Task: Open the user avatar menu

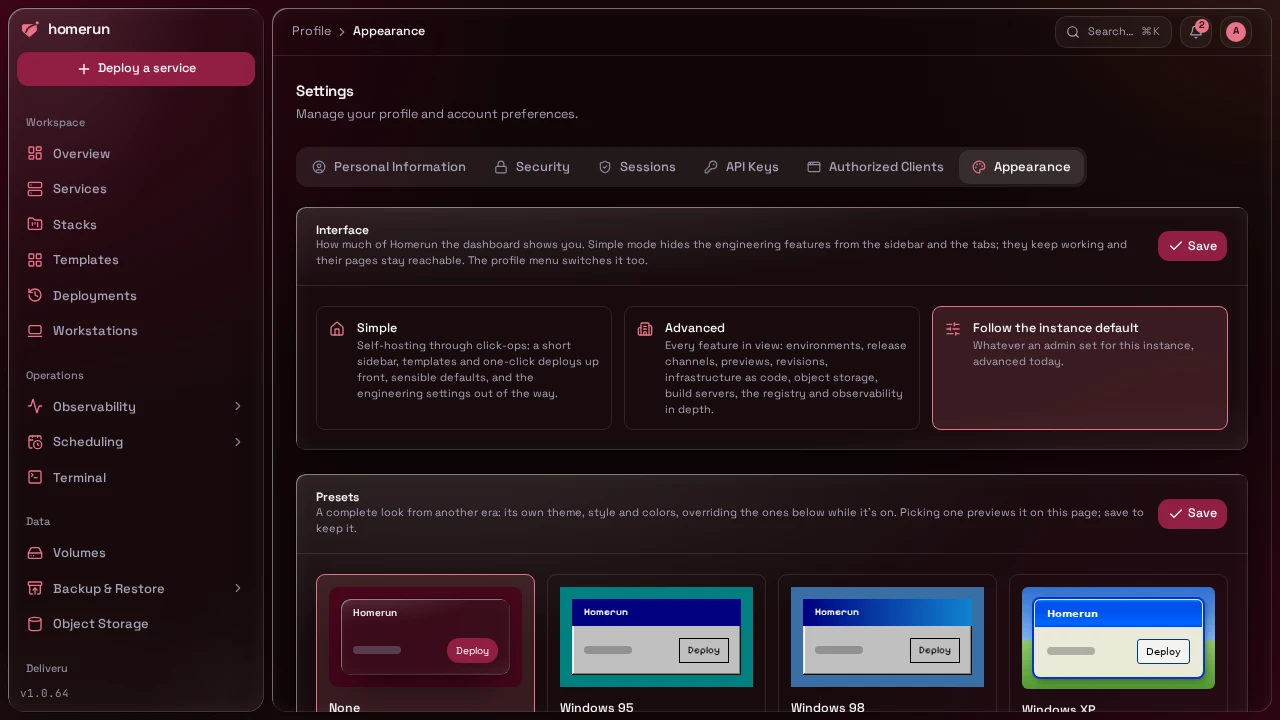Action: click(x=1236, y=32)
